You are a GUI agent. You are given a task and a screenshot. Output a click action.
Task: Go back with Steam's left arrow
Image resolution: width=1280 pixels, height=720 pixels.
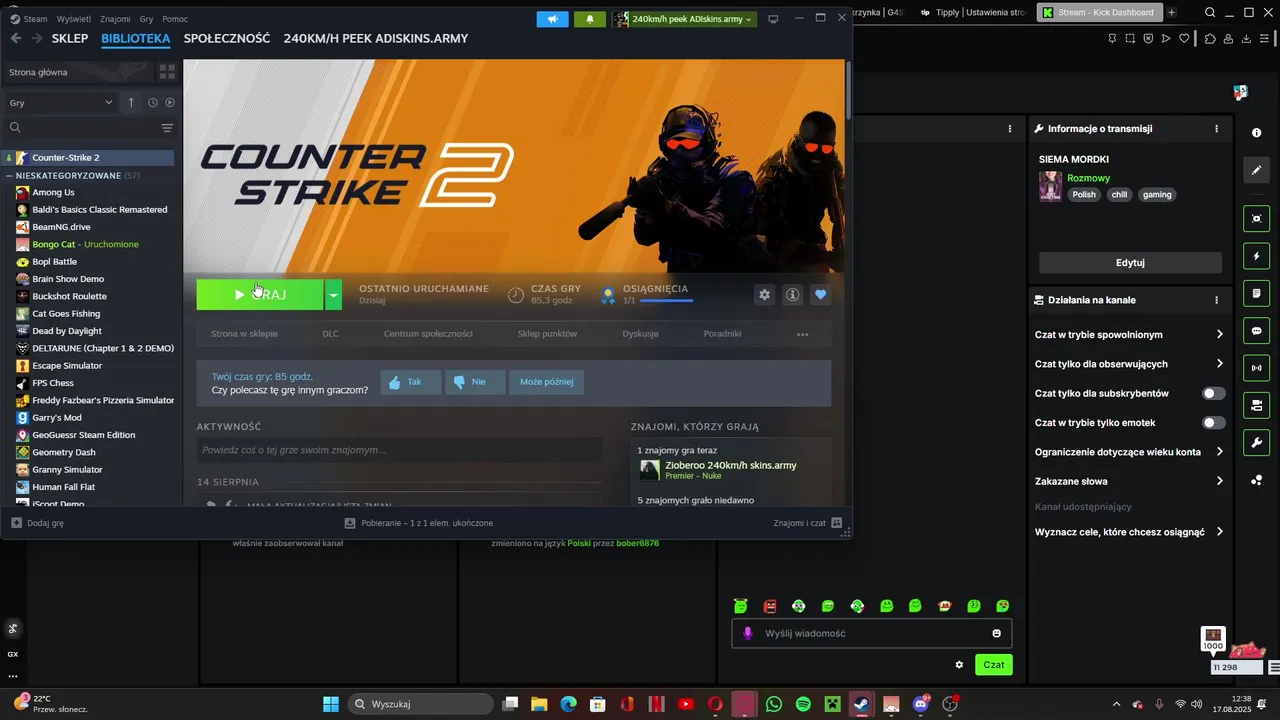(x=16, y=38)
